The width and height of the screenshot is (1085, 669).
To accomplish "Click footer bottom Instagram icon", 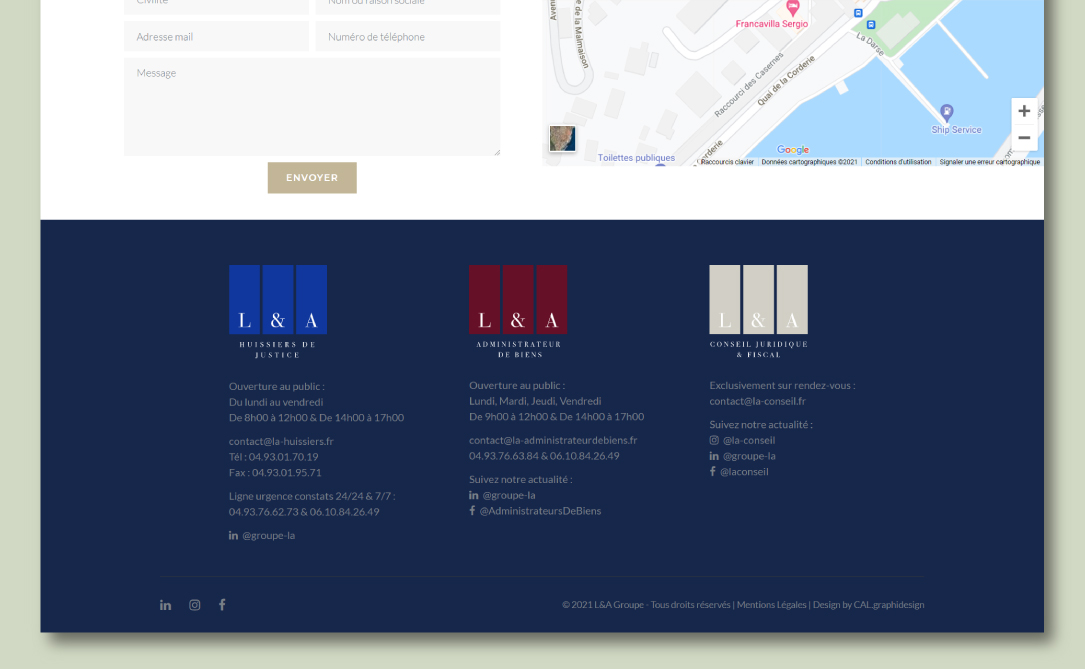I will pos(194,605).
